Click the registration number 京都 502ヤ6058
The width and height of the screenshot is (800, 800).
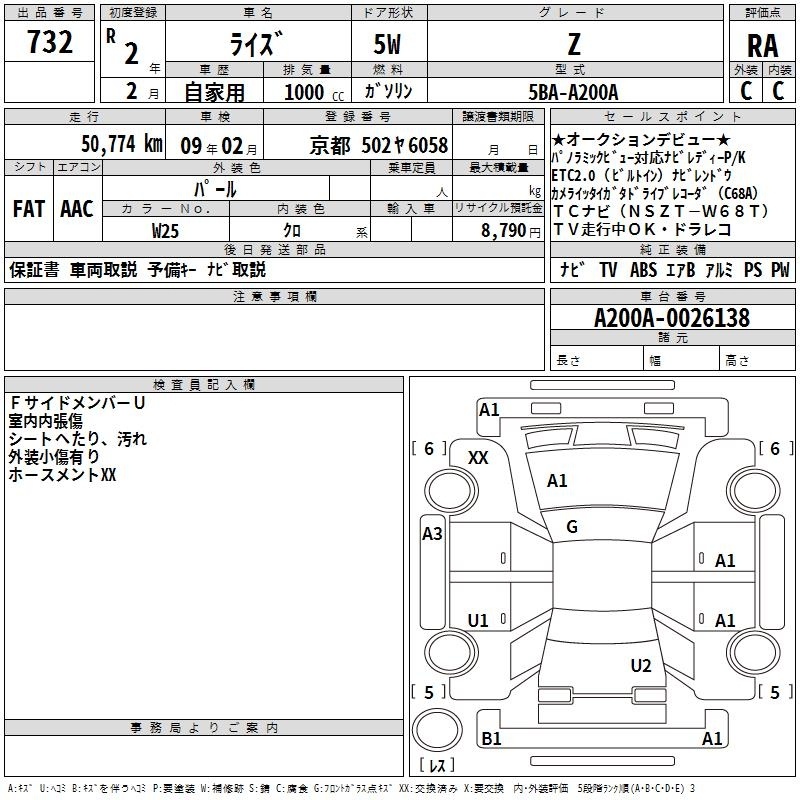tap(379, 144)
